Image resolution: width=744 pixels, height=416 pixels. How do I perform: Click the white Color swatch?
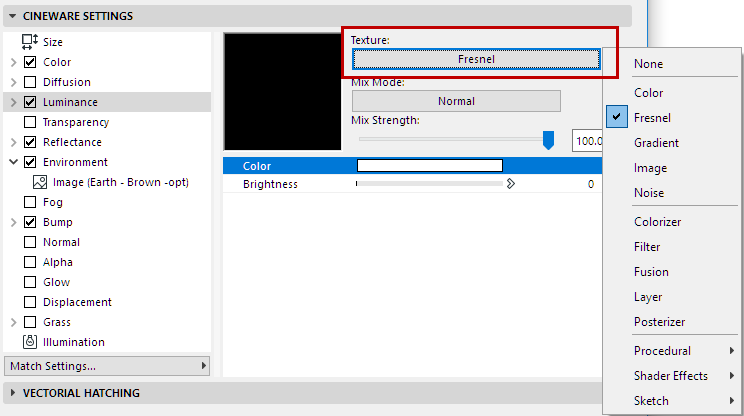pos(429,166)
